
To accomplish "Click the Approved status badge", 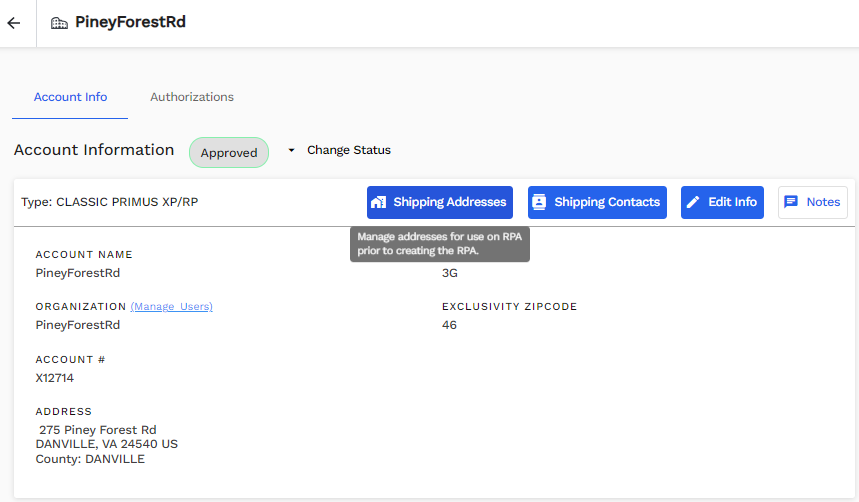I will coord(229,152).
